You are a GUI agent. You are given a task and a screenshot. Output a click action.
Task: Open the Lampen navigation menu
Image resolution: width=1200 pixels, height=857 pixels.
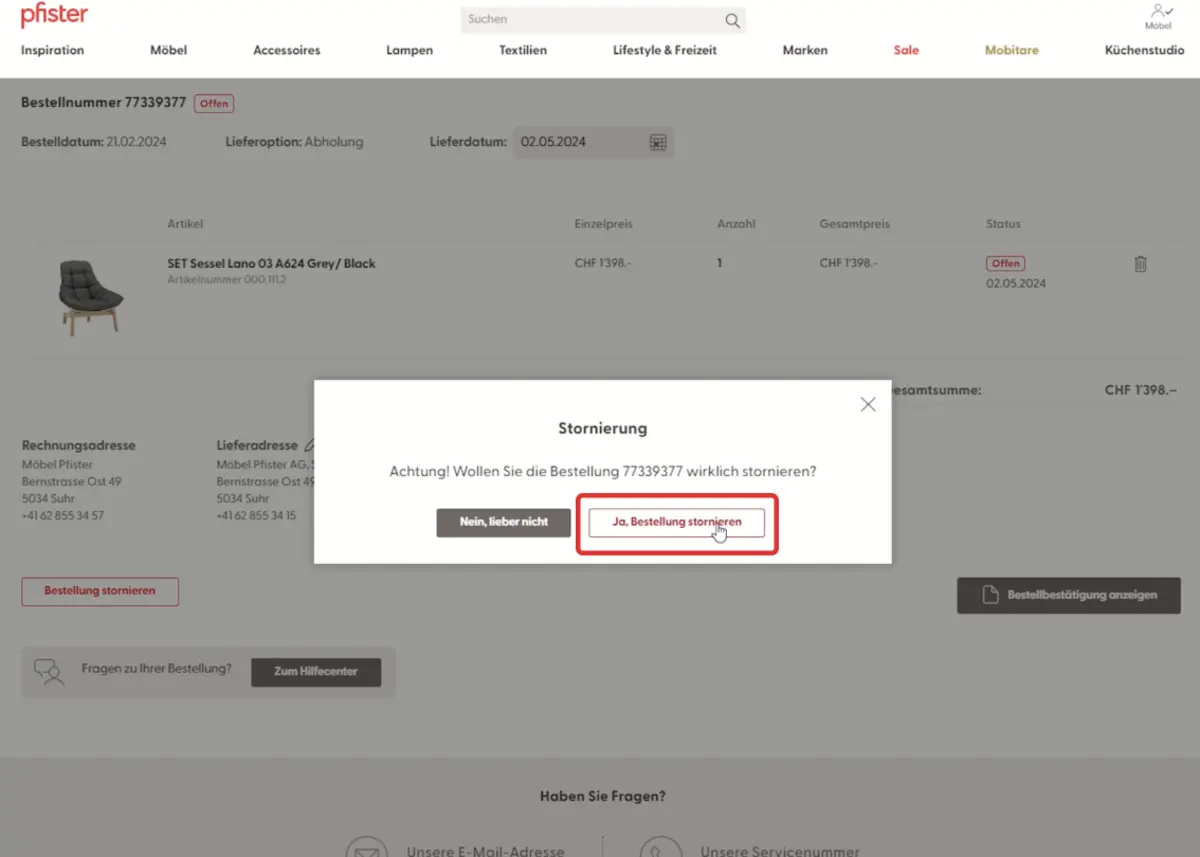pyautogui.click(x=409, y=50)
